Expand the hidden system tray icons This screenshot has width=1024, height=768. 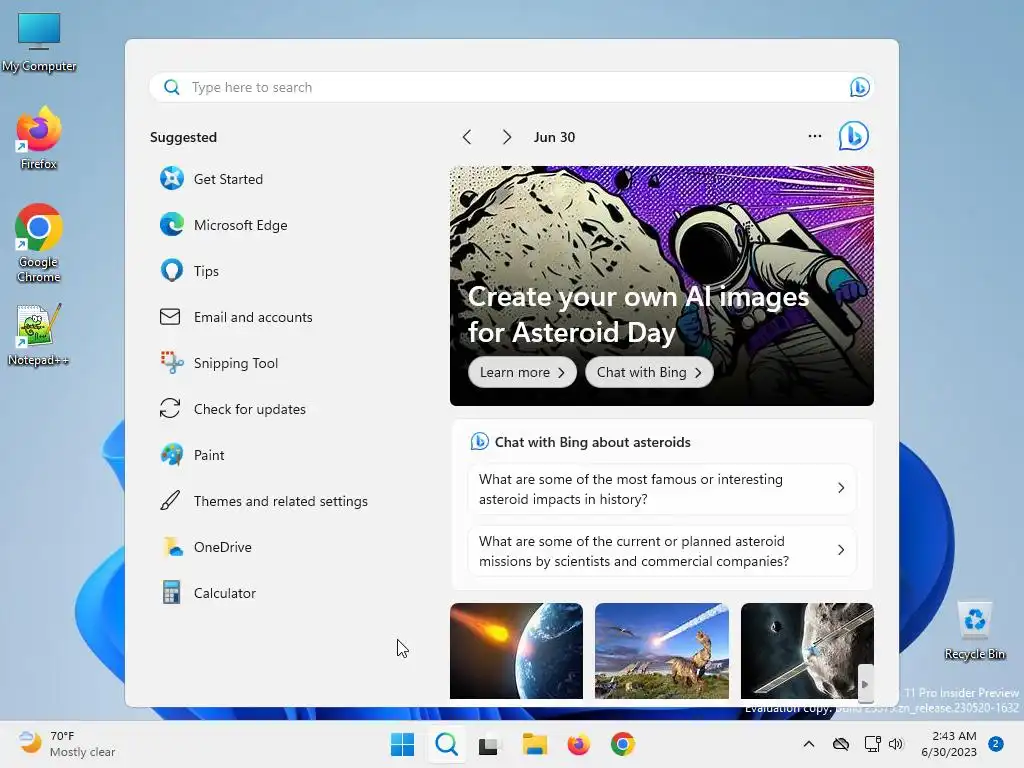(x=808, y=744)
